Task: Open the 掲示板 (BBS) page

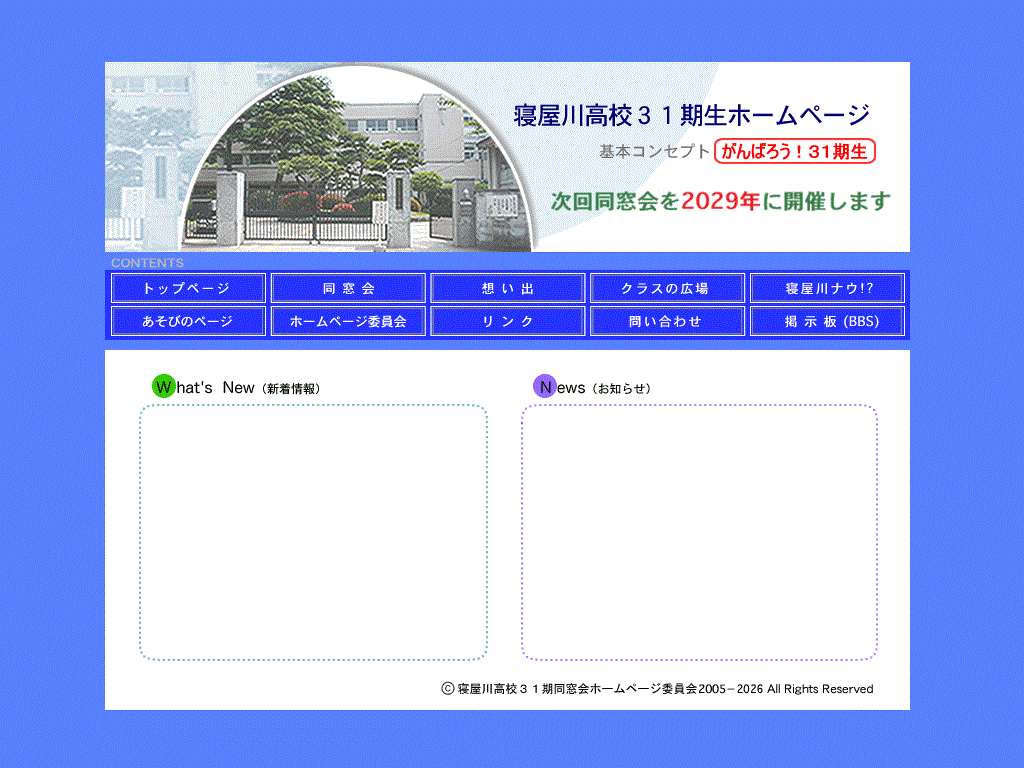Action: coord(827,321)
